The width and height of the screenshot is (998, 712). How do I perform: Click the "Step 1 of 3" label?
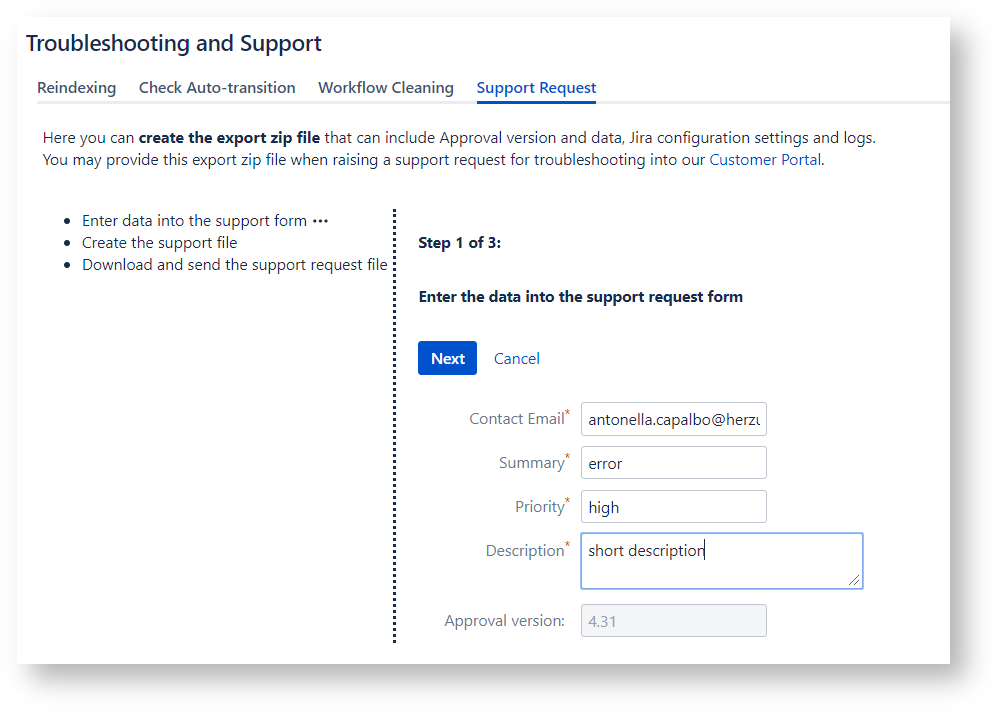(x=460, y=243)
